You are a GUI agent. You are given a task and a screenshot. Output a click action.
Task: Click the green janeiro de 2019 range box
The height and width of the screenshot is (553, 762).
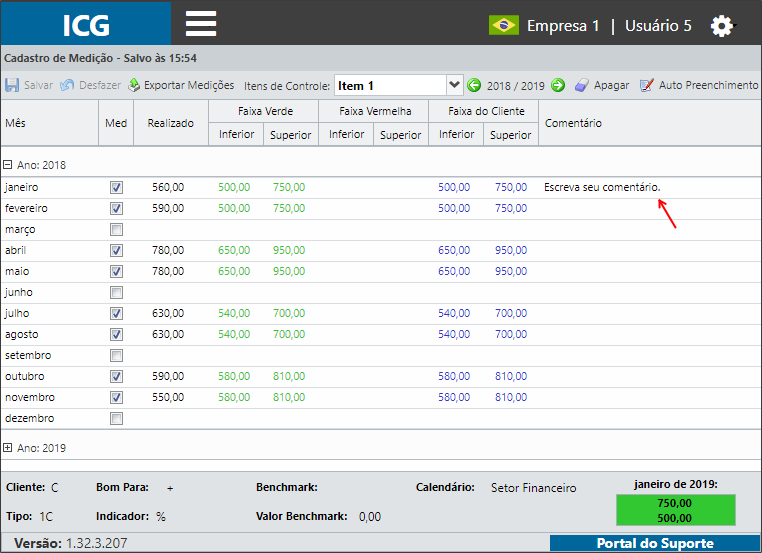pyautogui.click(x=675, y=510)
